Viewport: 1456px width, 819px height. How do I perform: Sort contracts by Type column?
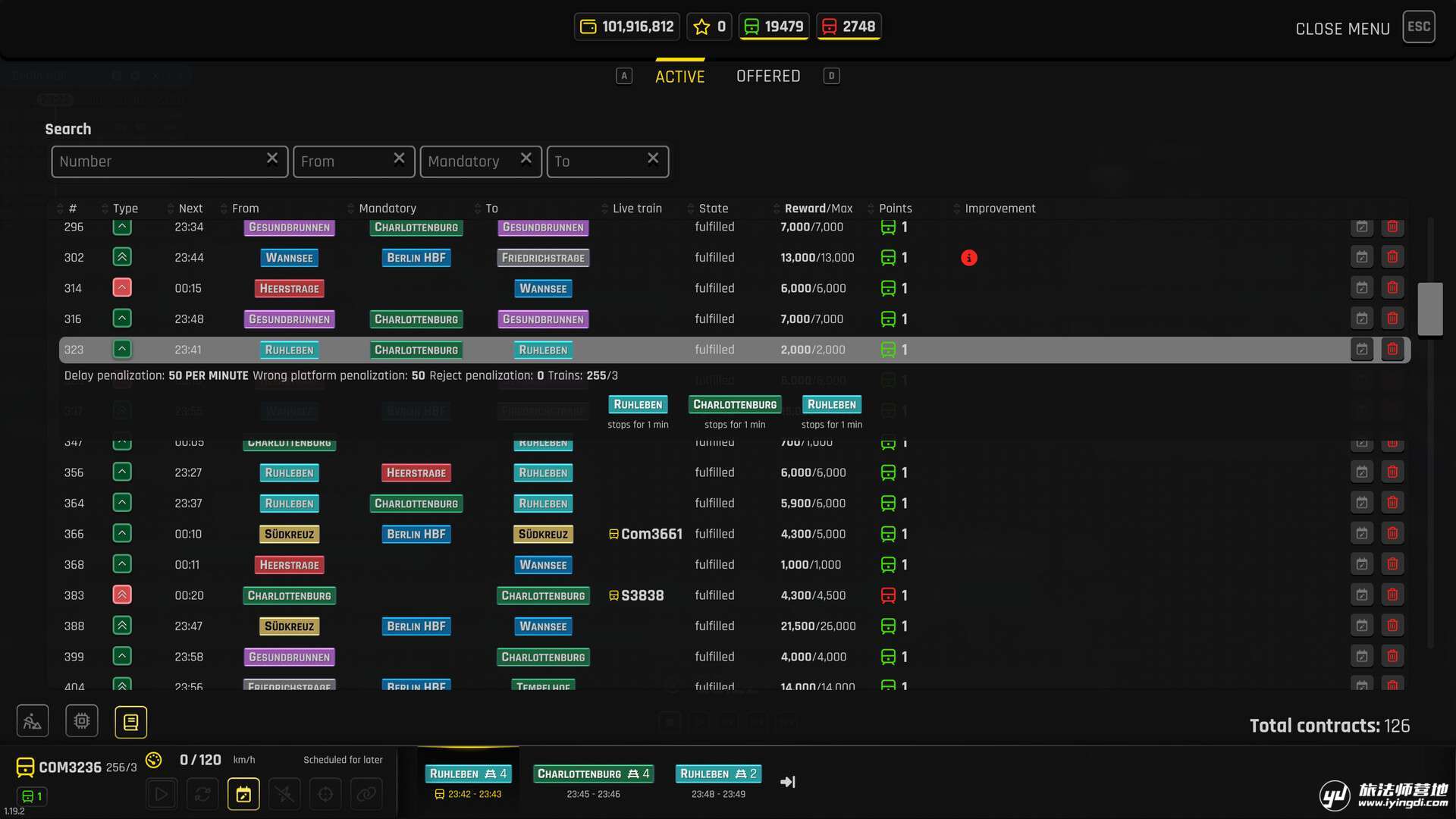pos(120,209)
